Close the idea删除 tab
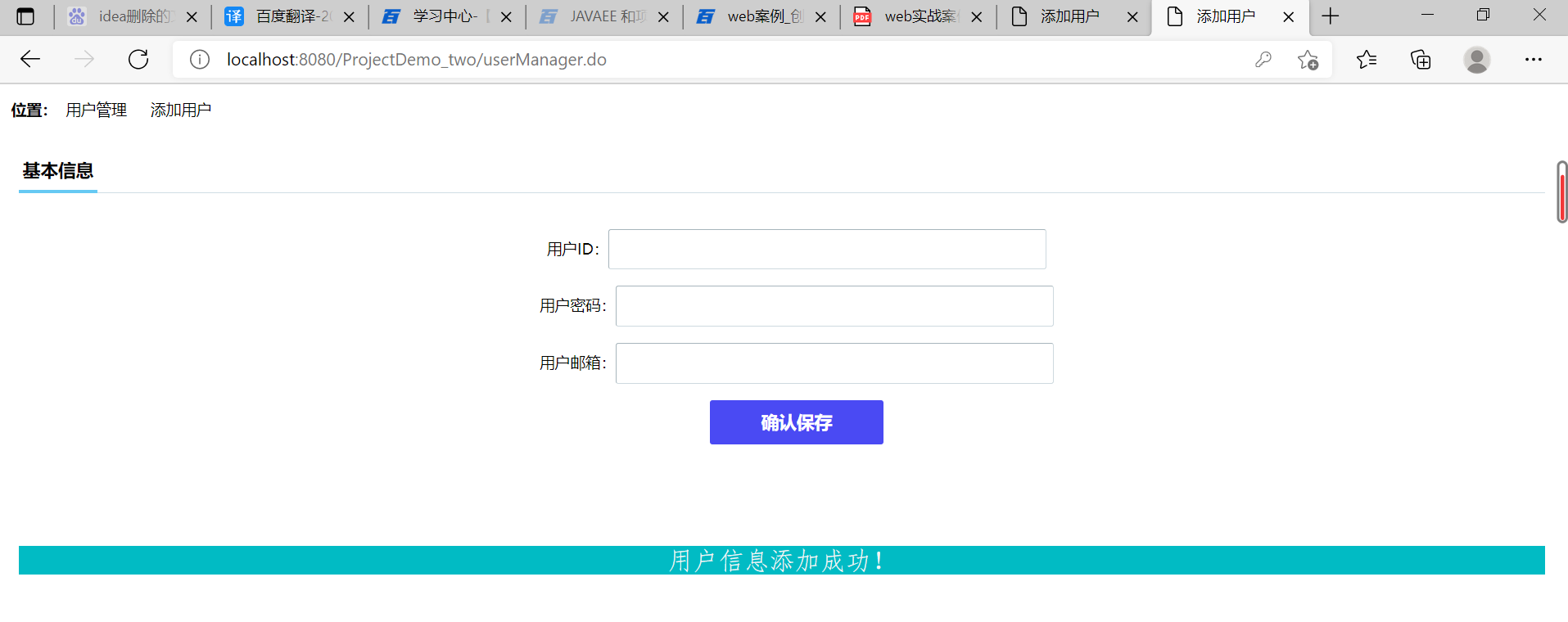The image size is (1568, 622). click(x=192, y=16)
